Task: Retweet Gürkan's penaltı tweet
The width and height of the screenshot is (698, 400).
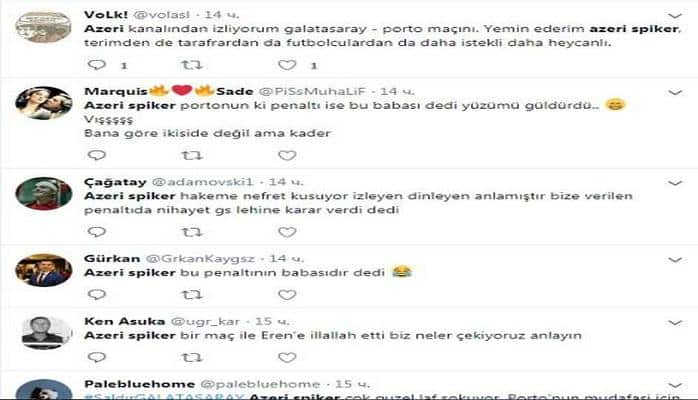Action: (x=192, y=295)
